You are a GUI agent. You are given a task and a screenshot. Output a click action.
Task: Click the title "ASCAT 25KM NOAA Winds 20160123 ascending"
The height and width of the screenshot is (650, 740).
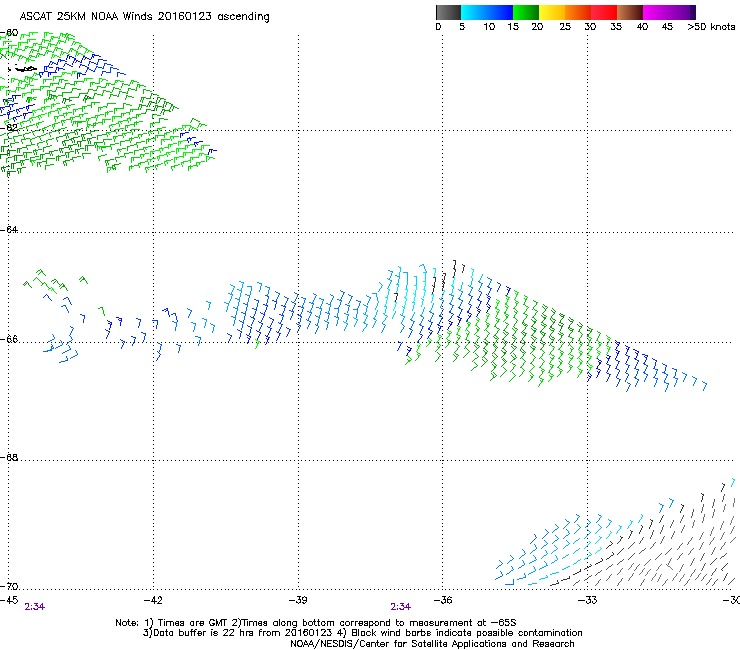point(144,17)
